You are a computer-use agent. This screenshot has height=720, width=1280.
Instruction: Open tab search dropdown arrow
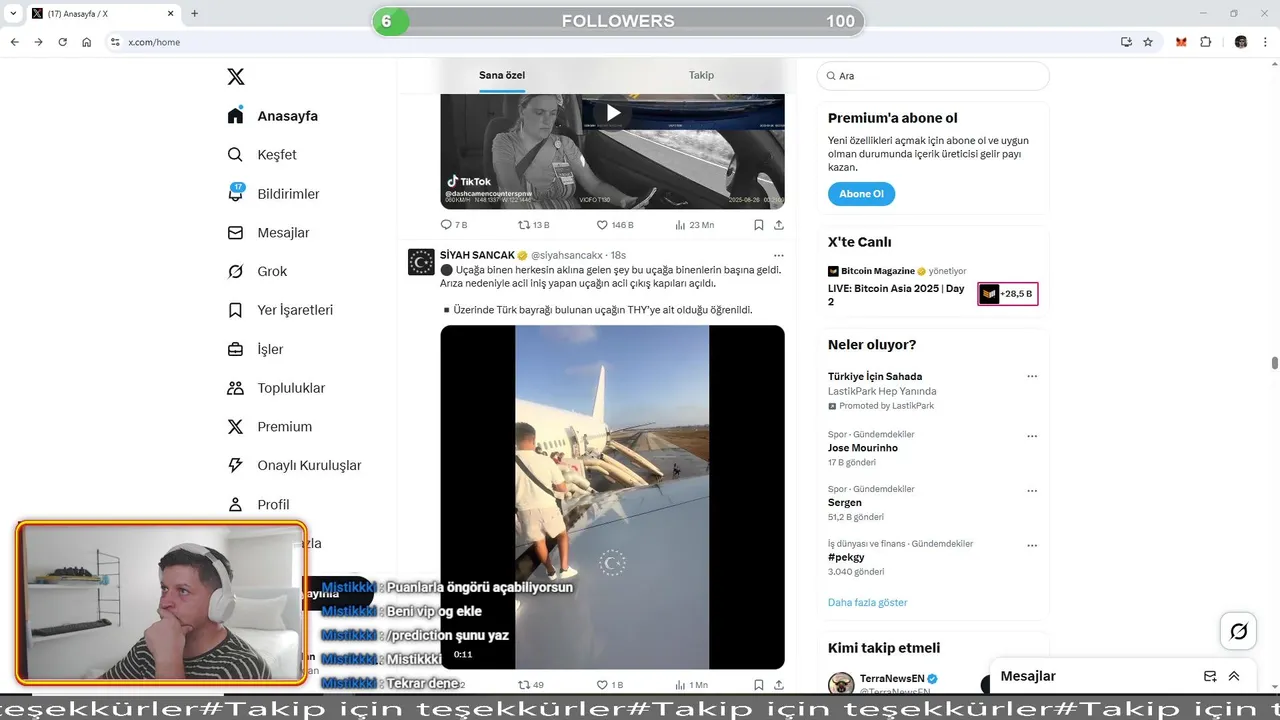point(13,13)
